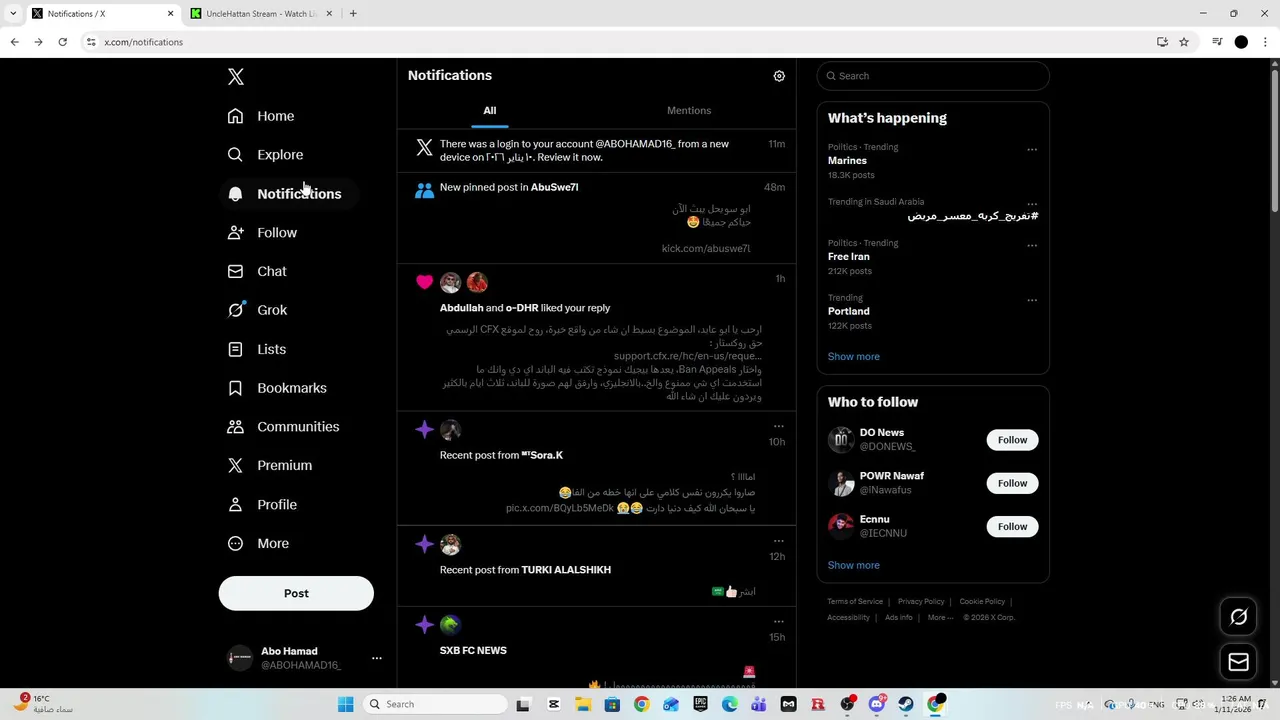The image size is (1280, 720).
Task: Click in the X Search field
Action: pos(933,76)
